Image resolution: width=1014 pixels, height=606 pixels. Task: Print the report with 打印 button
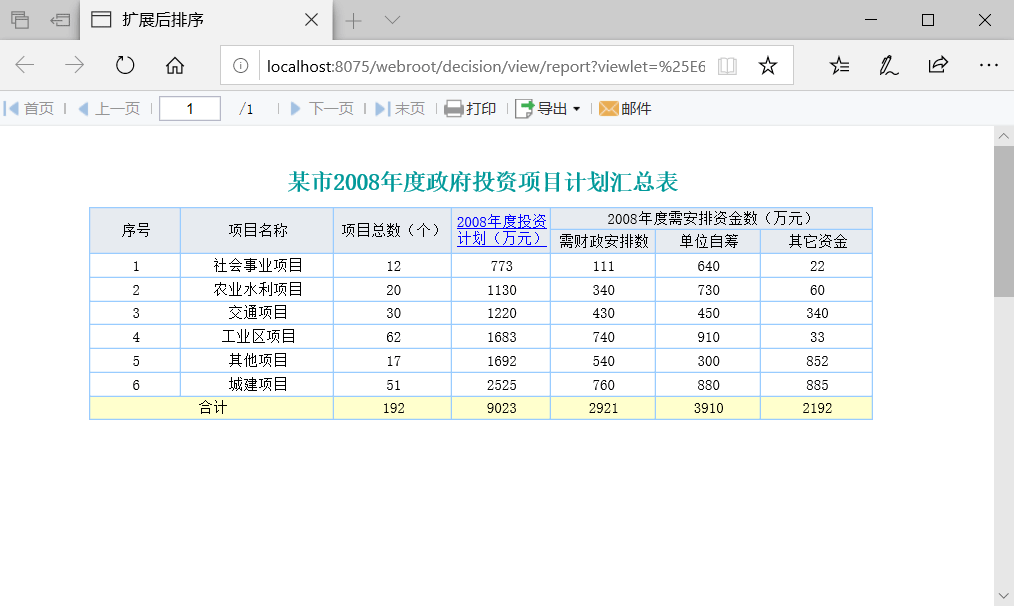point(470,109)
